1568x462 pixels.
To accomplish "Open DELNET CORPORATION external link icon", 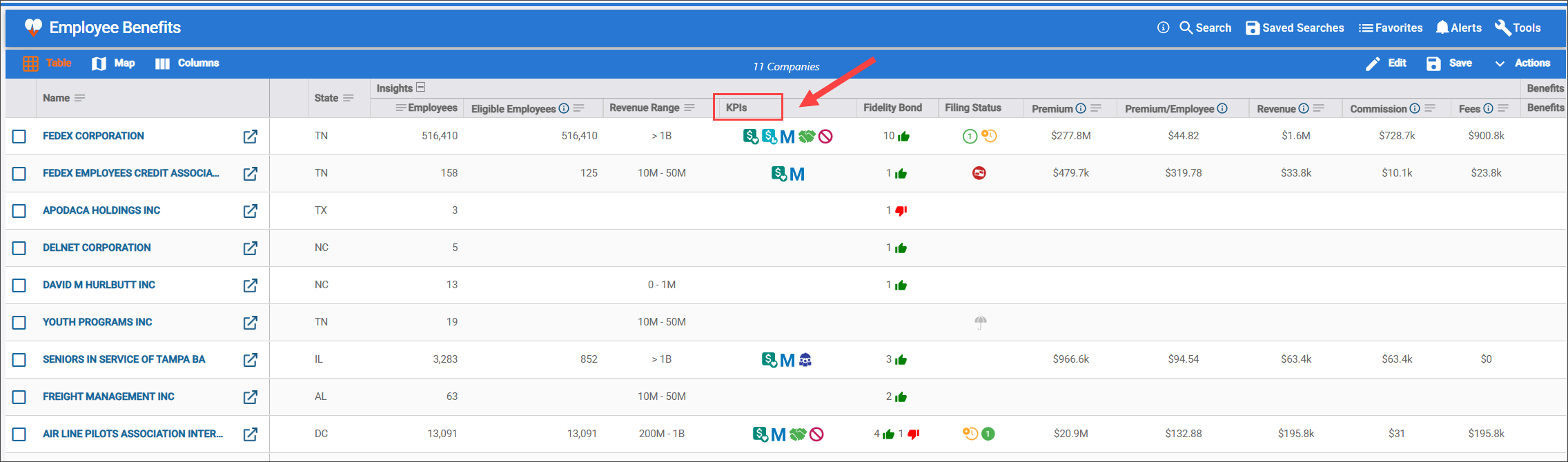I will coord(251,248).
